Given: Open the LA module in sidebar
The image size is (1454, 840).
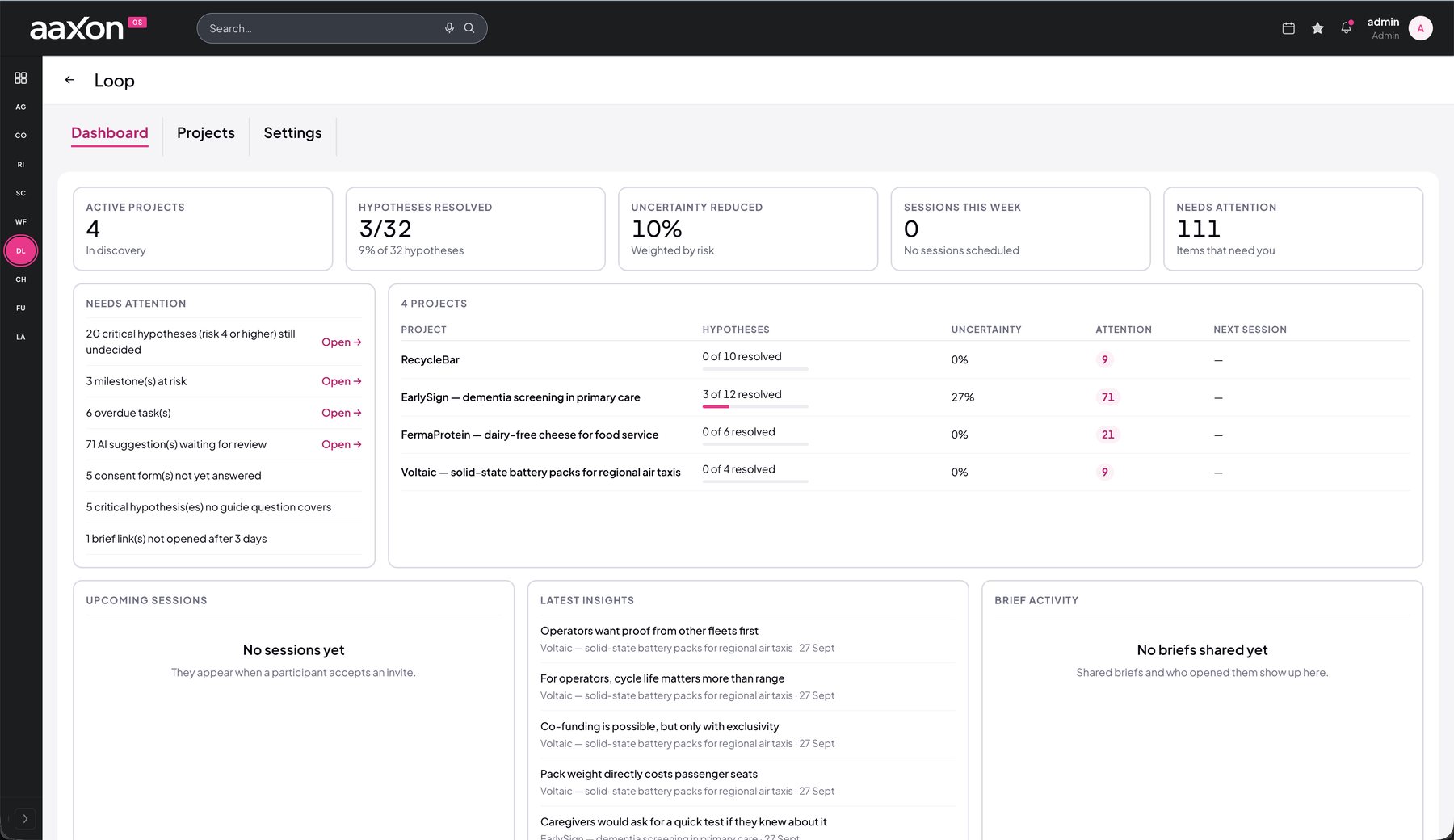Looking at the screenshot, I should 21,338.
